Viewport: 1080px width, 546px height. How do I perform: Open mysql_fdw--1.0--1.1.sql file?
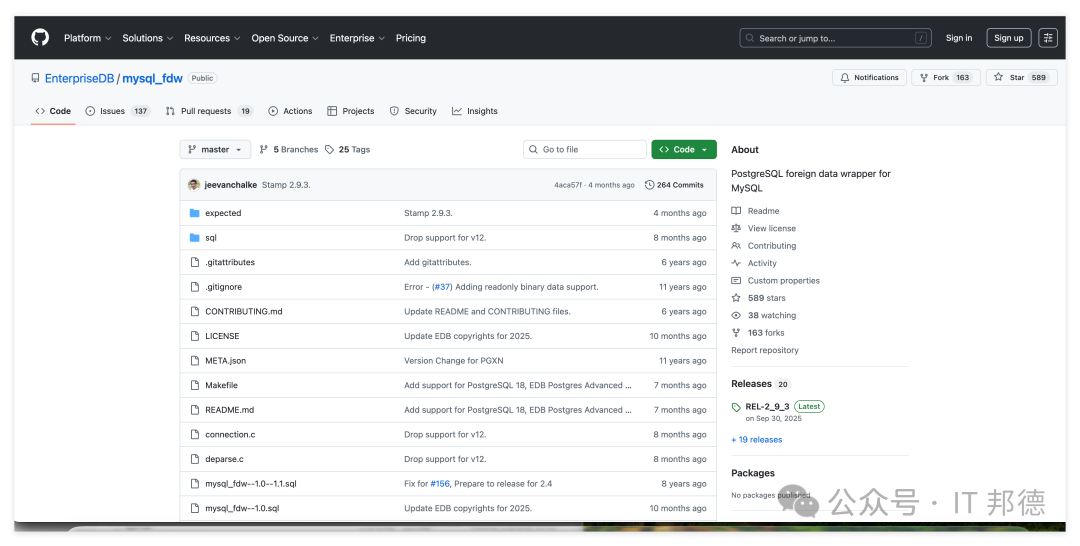point(251,484)
